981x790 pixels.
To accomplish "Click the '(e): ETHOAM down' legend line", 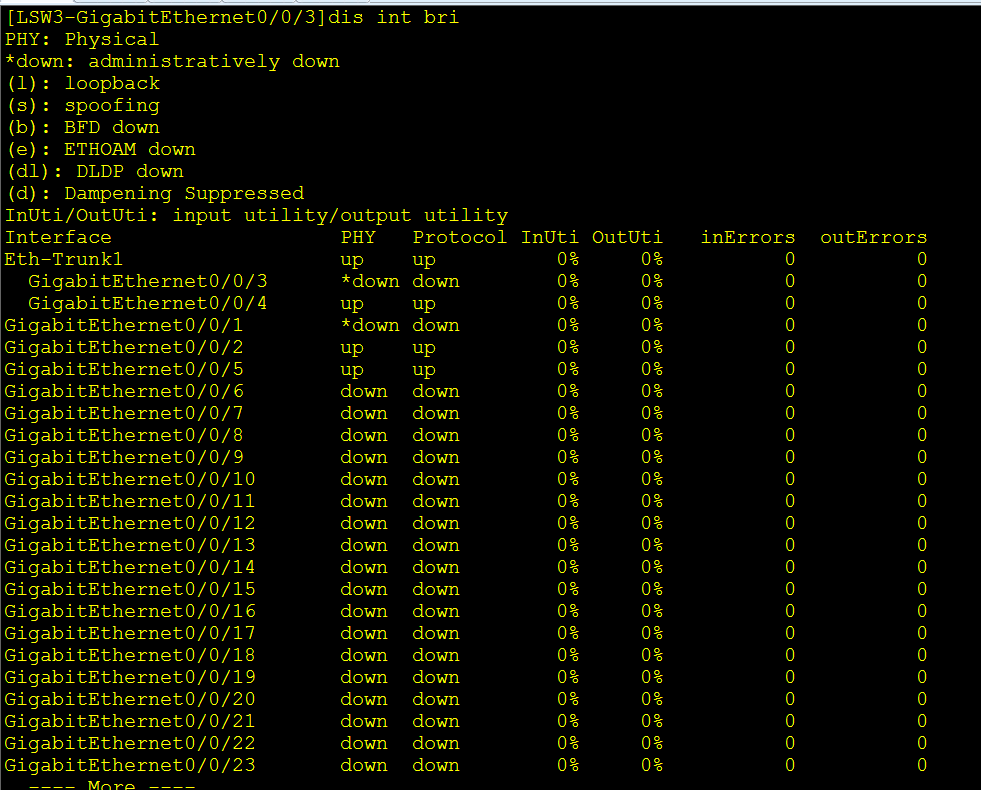I will click(100, 149).
